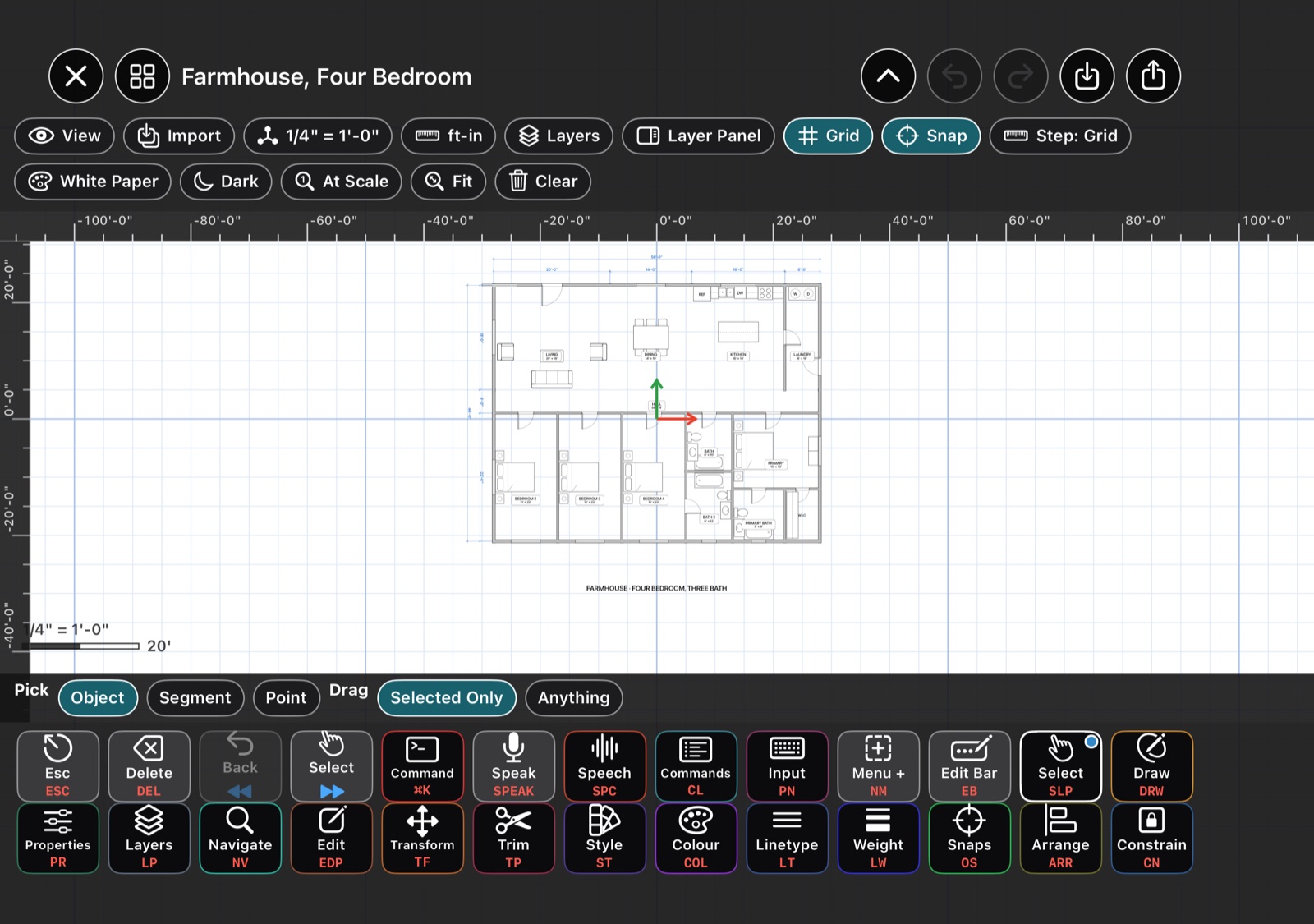Turn off the Snap toggle

[931, 136]
